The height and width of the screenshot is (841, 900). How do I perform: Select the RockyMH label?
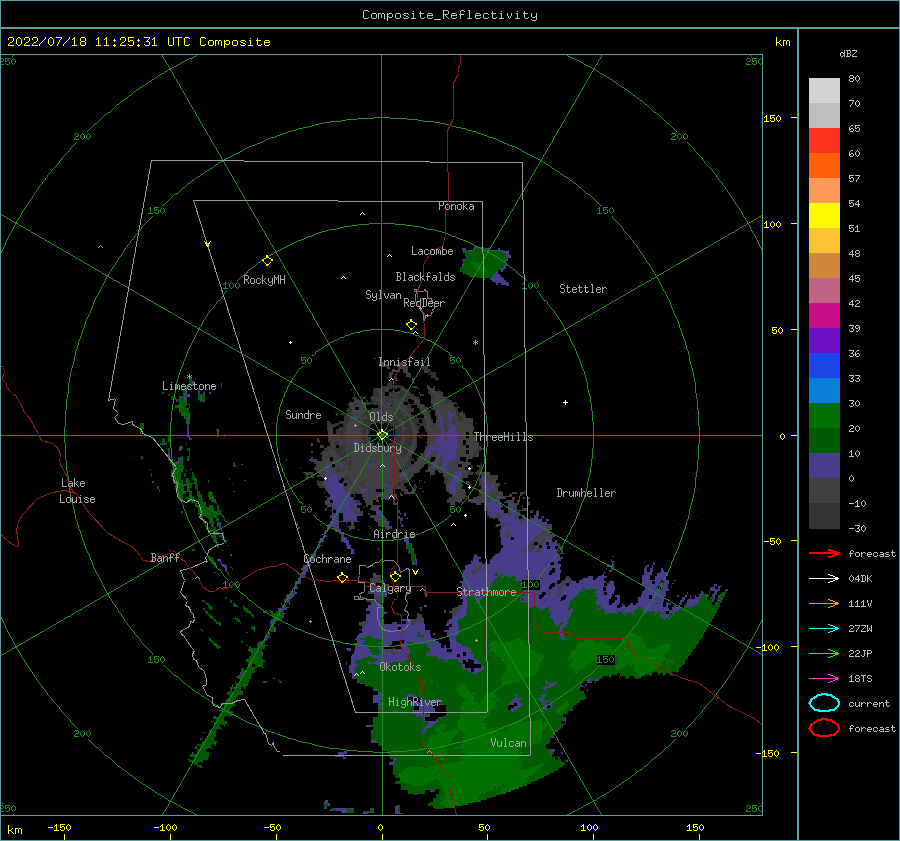[264, 280]
